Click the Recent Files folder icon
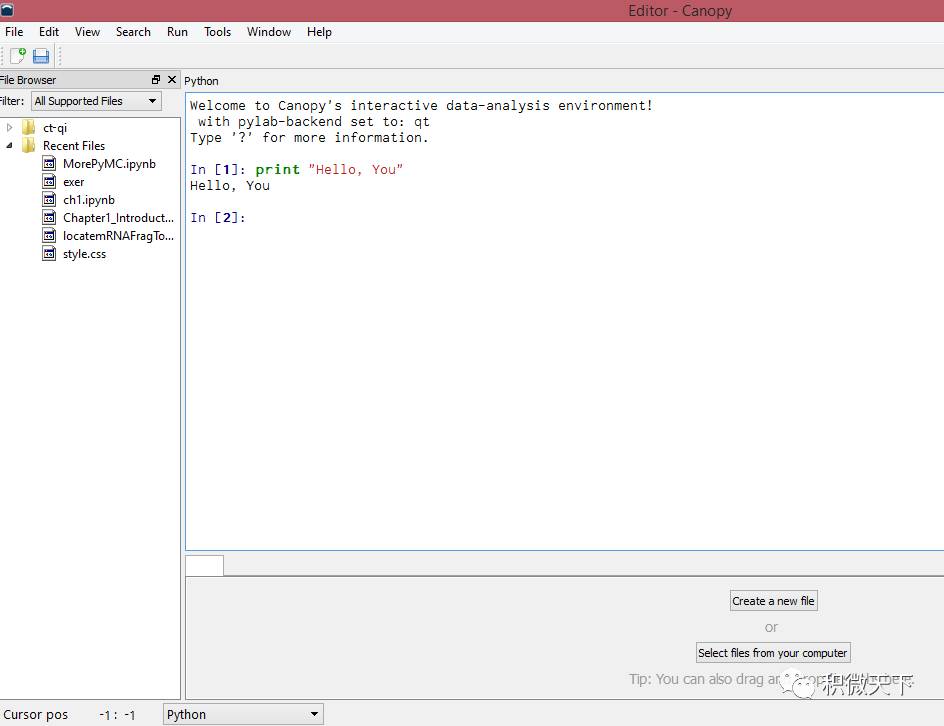The width and height of the screenshot is (944, 726). pyautogui.click(x=28, y=146)
